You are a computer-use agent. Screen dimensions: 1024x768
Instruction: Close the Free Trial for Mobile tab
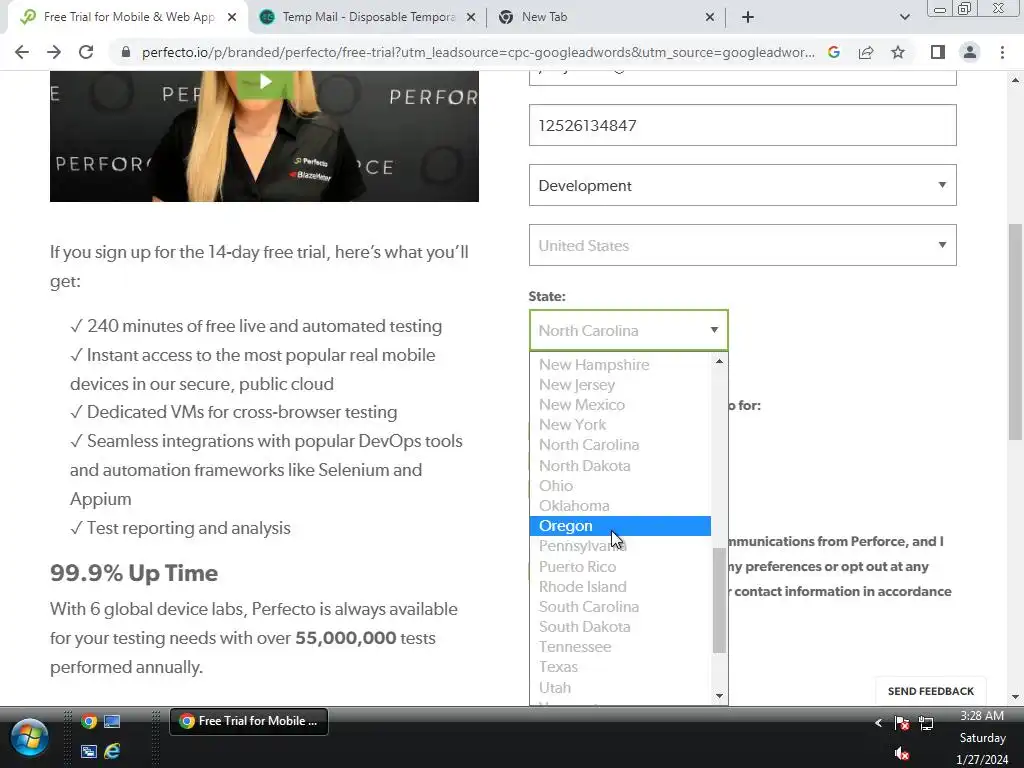click(232, 17)
